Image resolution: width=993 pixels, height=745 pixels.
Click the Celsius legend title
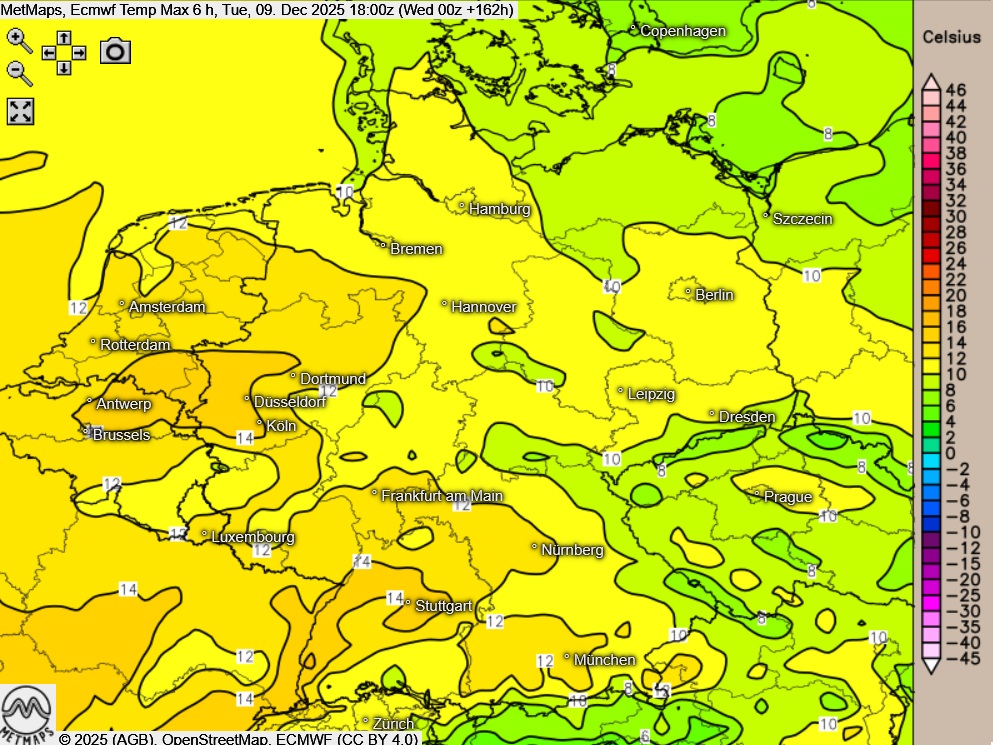951,38
